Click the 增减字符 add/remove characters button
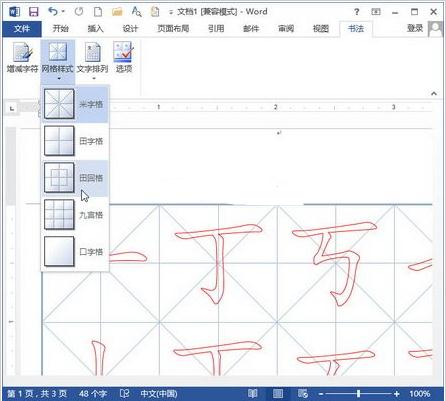446x401 pixels. tap(22, 57)
